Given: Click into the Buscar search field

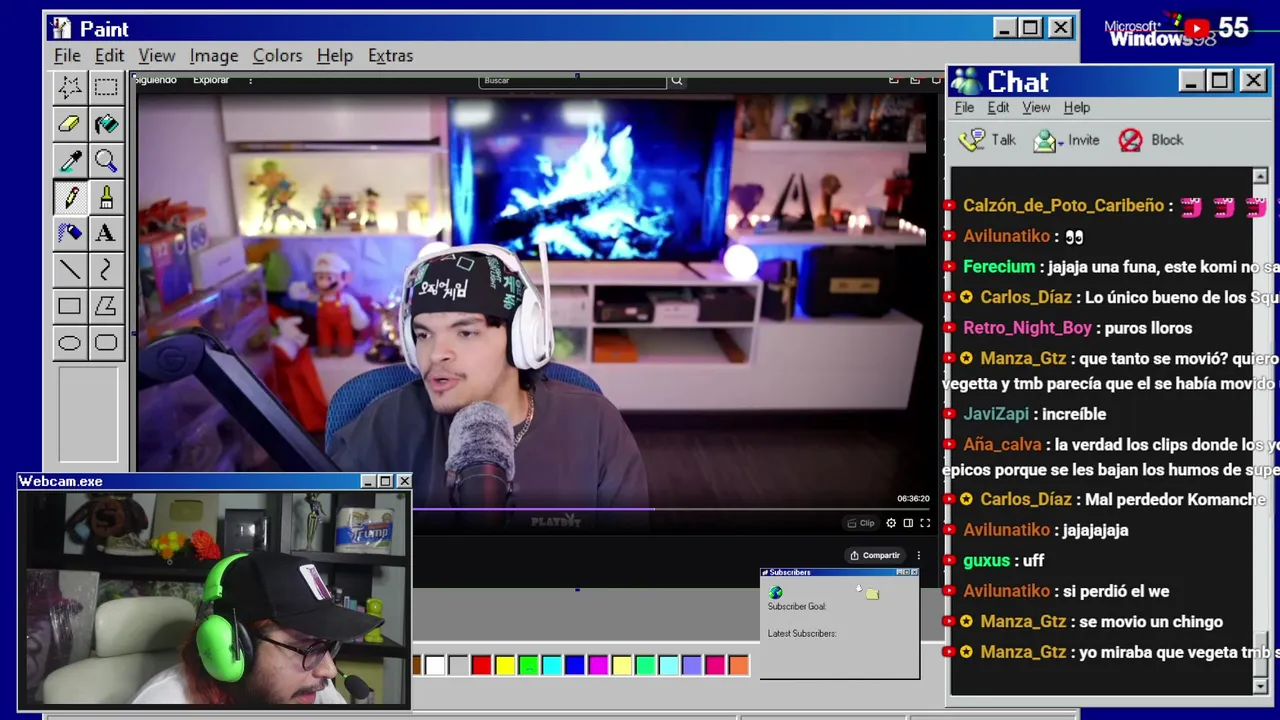Looking at the screenshot, I should click(x=572, y=80).
